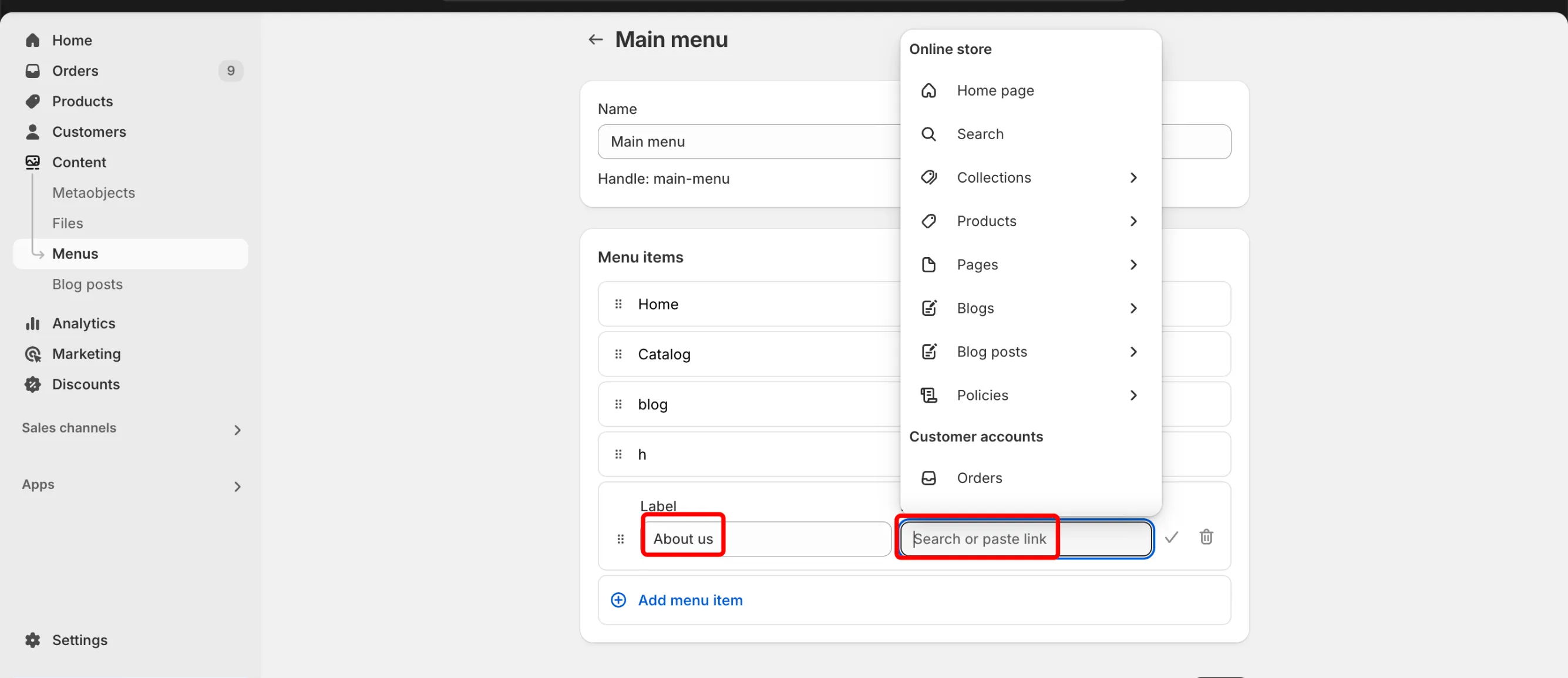Click the drag handle beside About us field

tap(620, 539)
